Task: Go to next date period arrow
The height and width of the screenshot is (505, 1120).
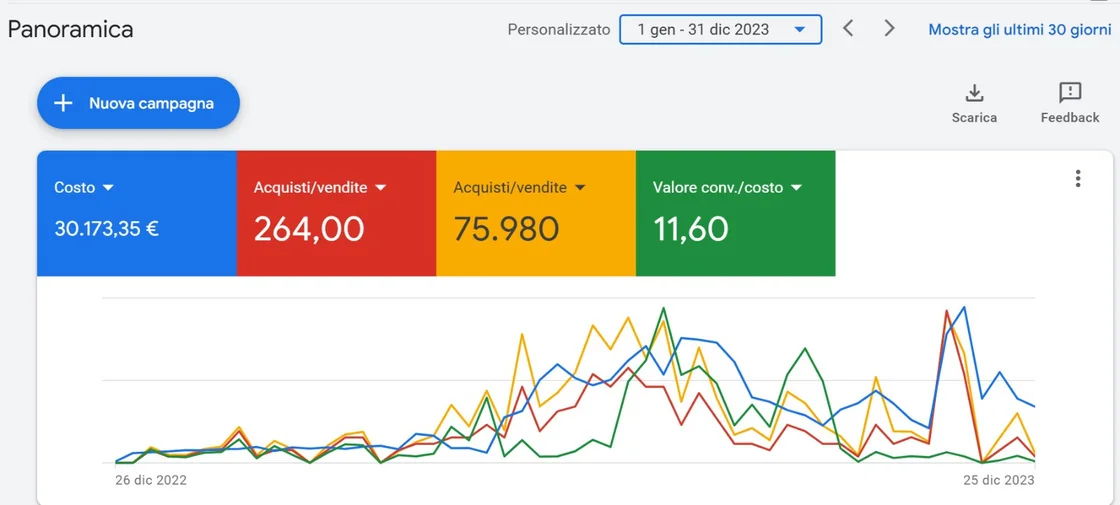Action: click(889, 29)
